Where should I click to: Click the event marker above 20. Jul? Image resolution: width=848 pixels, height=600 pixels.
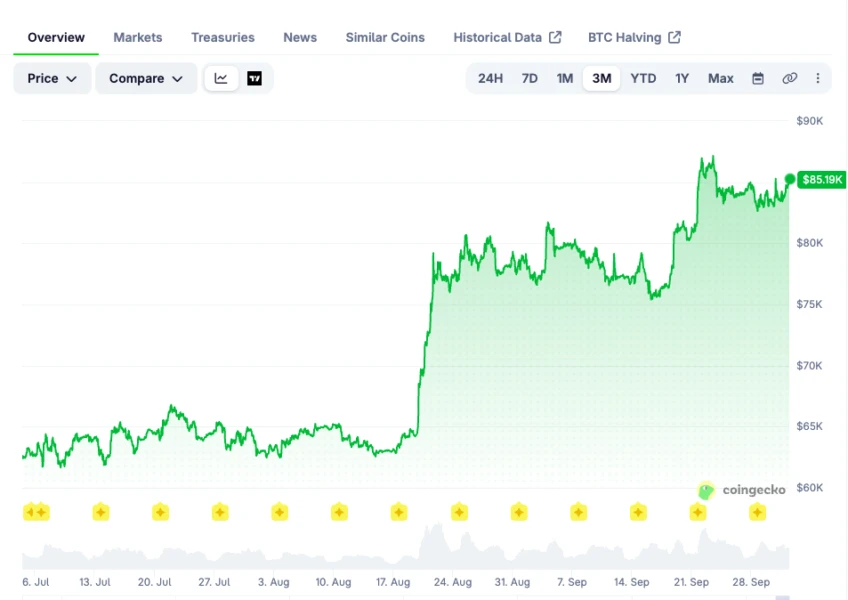(160, 512)
